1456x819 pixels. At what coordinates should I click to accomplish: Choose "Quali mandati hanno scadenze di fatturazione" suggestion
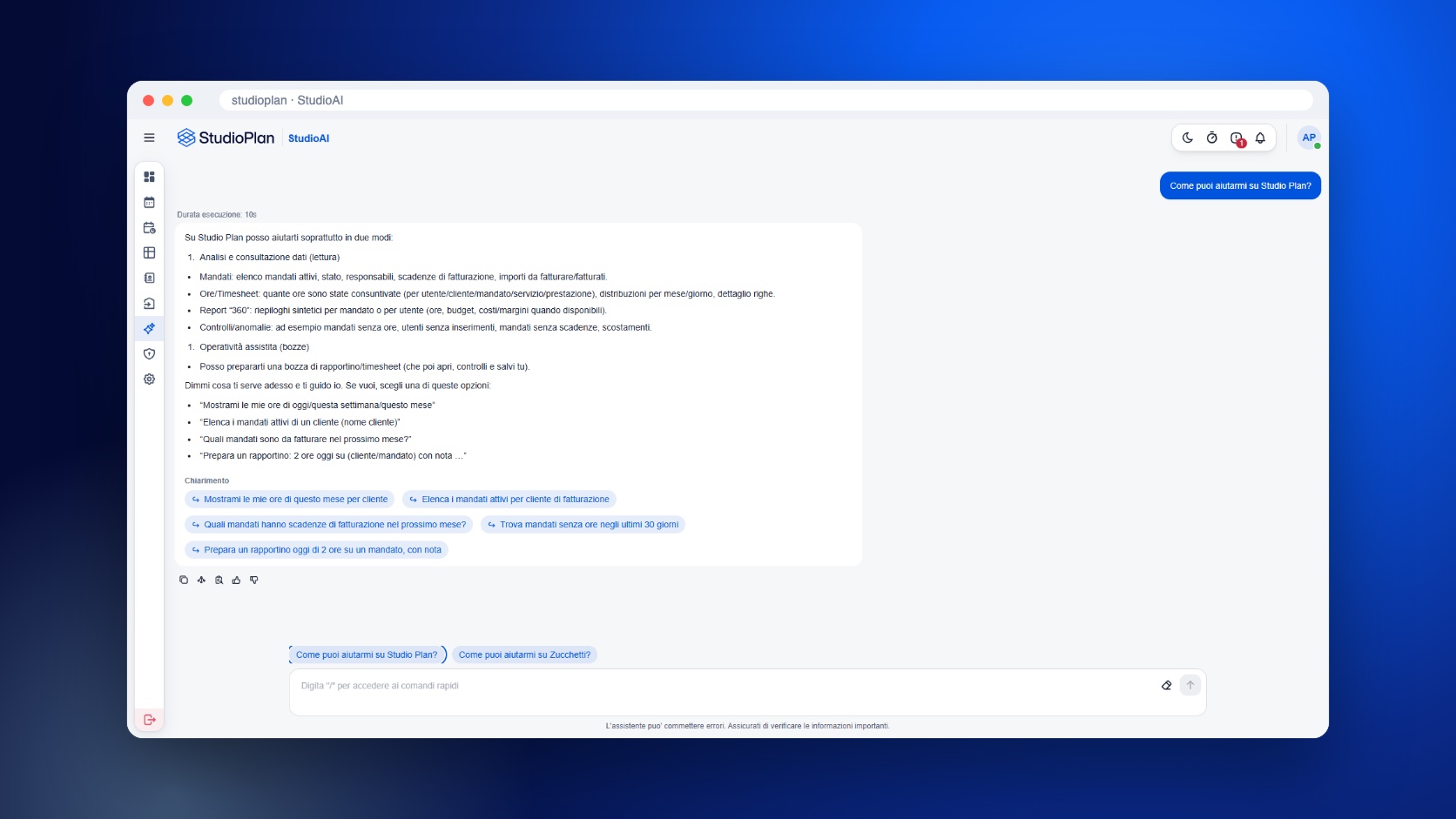[328, 525]
